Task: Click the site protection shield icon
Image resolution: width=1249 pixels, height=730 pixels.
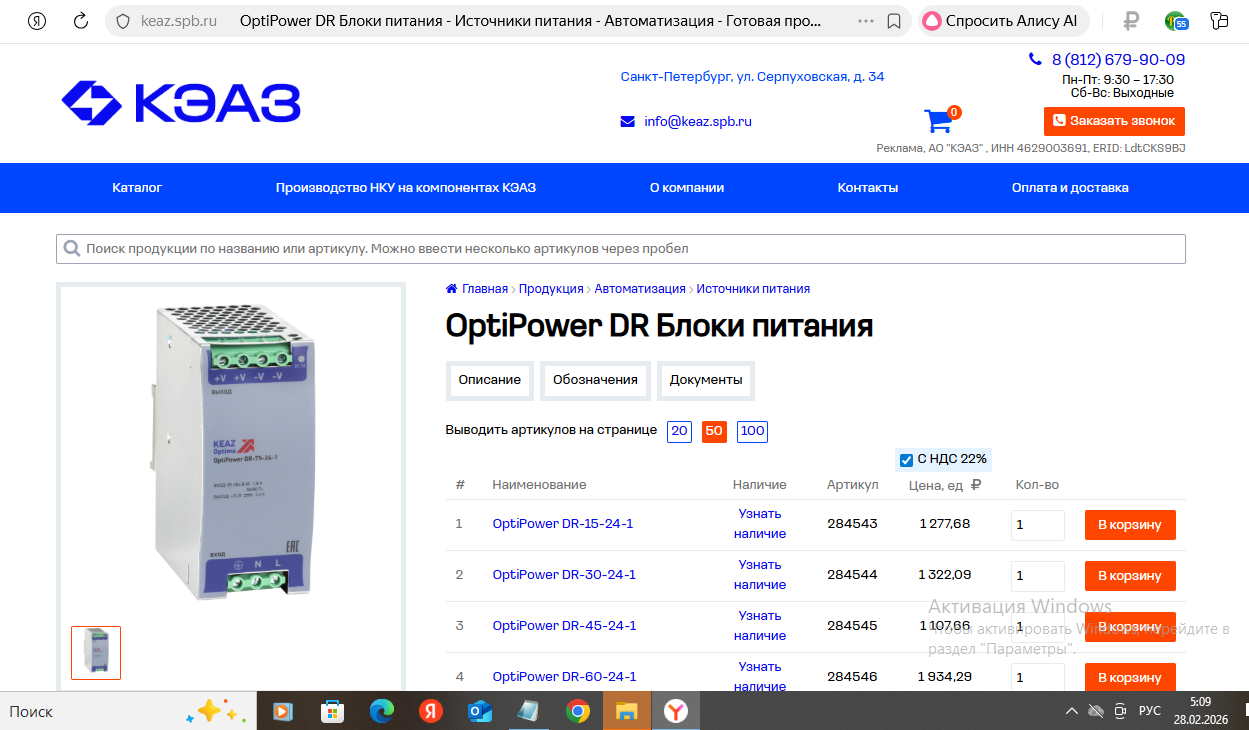Action: click(x=123, y=21)
